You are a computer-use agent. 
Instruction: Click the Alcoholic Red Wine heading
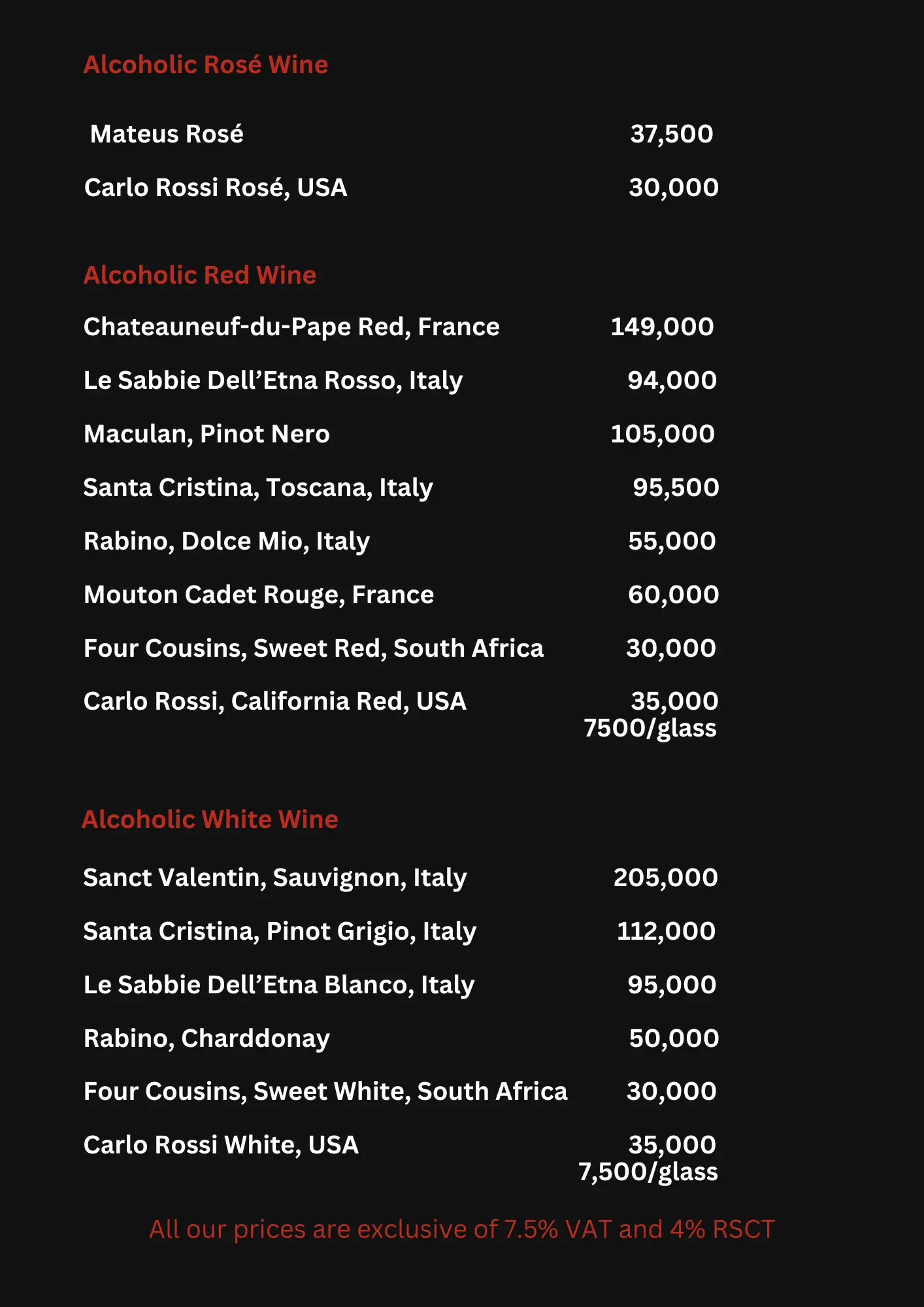(200, 275)
